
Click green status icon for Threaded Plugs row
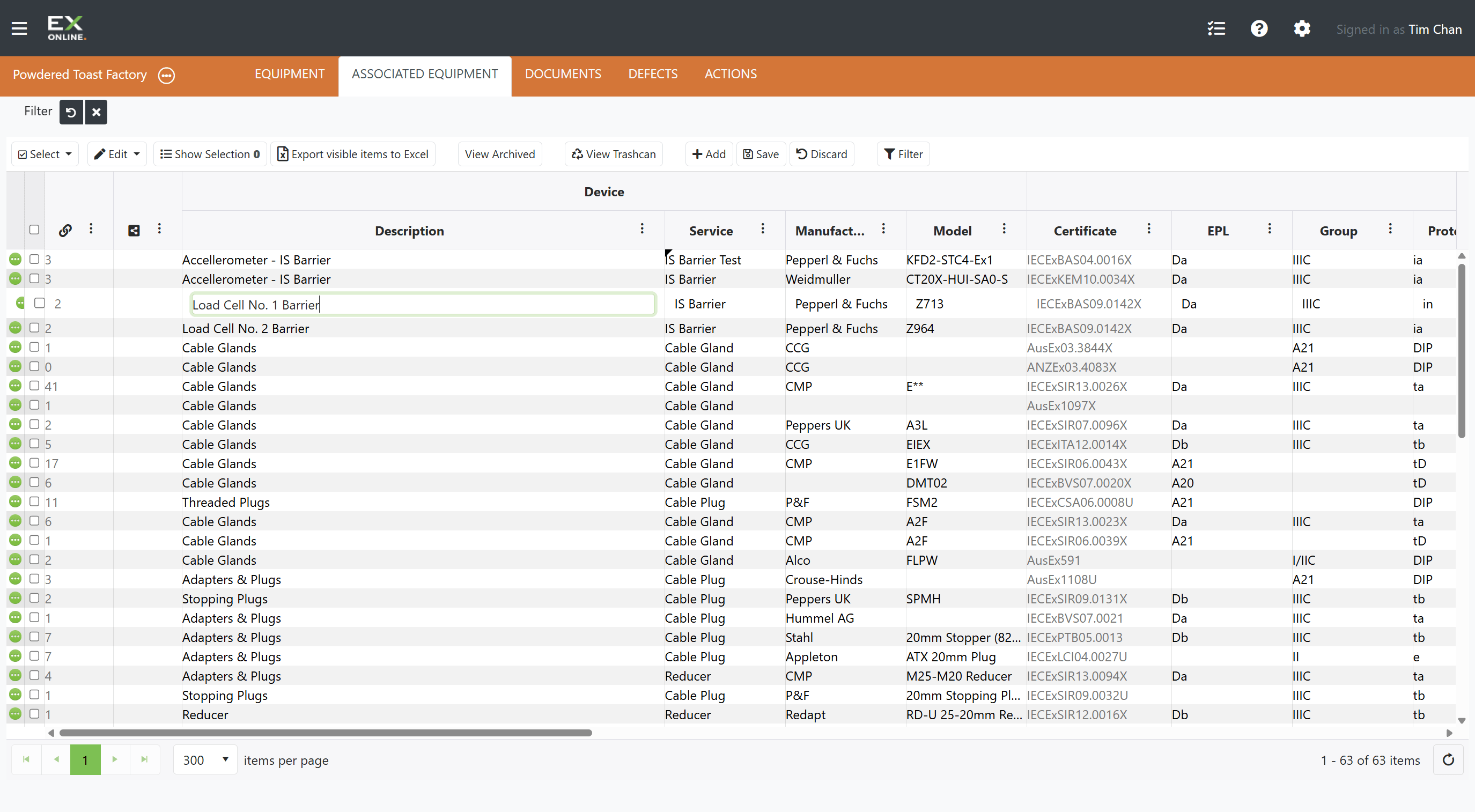click(x=16, y=501)
